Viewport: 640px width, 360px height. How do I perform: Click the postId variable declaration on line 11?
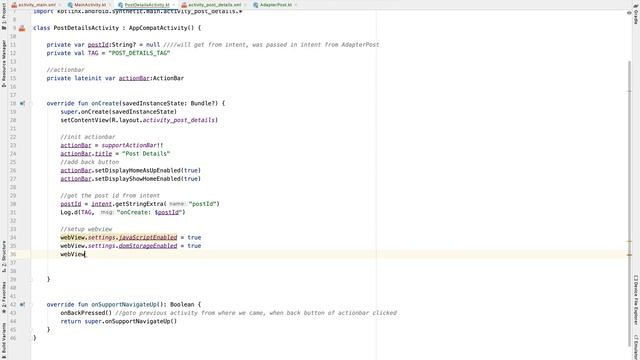(x=98, y=45)
